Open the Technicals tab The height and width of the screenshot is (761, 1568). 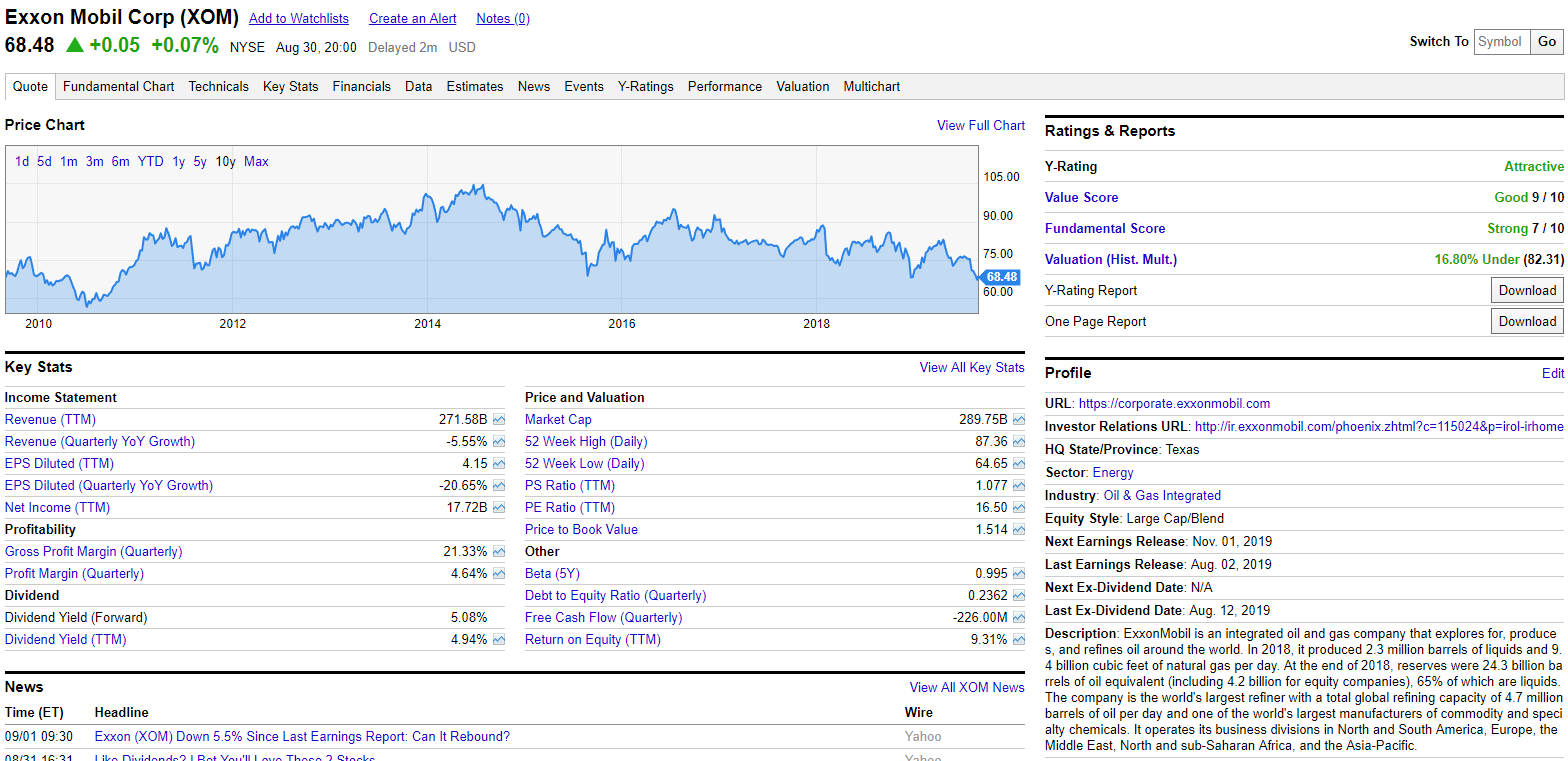tap(218, 87)
